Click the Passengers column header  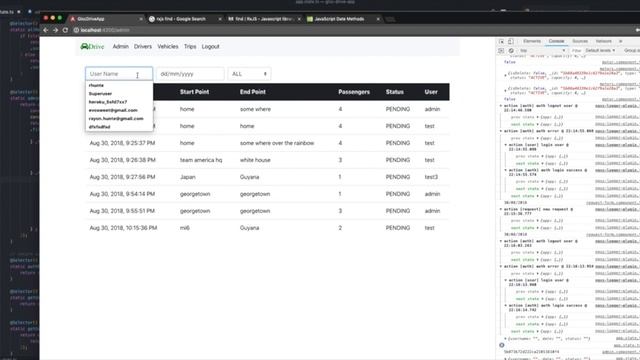pyautogui.click(x=354, y=92)
